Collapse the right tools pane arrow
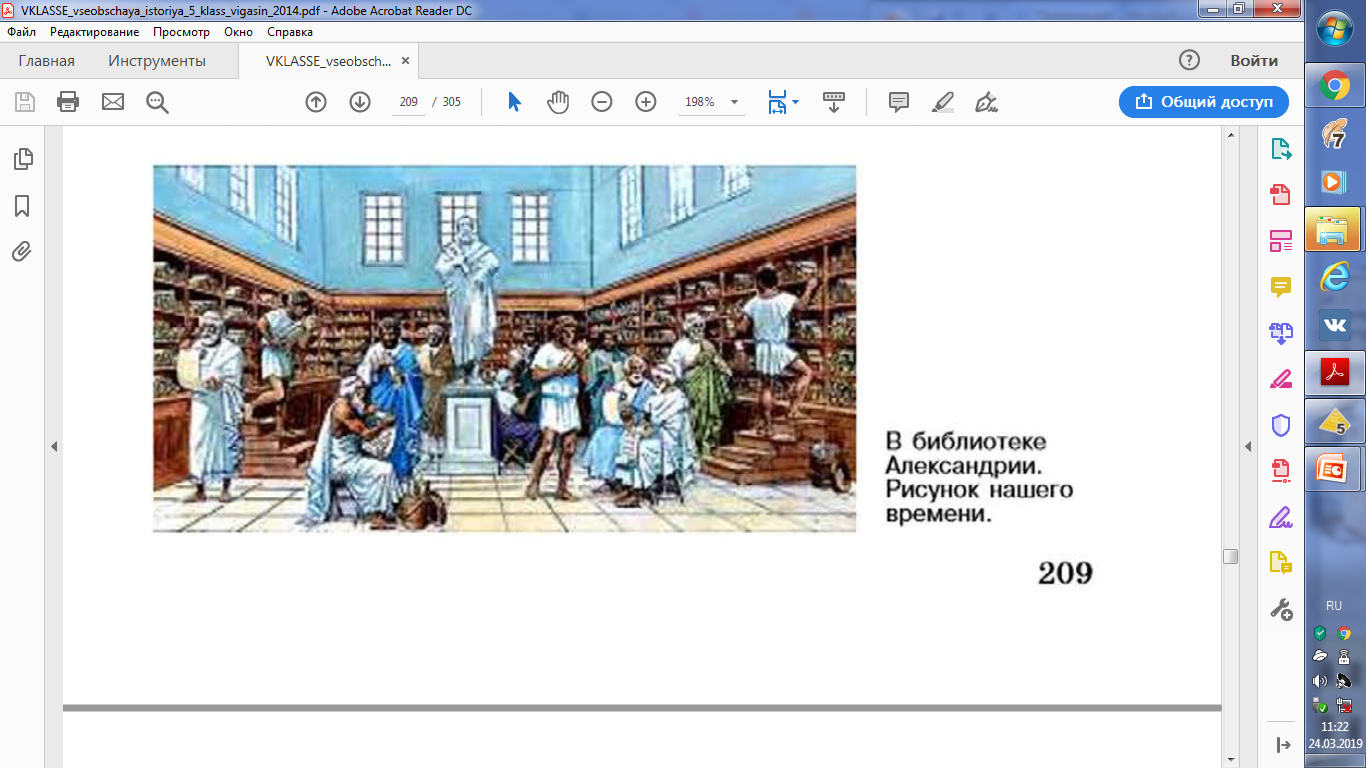Screen dimensions: 1366x768 click(1246, 446)
